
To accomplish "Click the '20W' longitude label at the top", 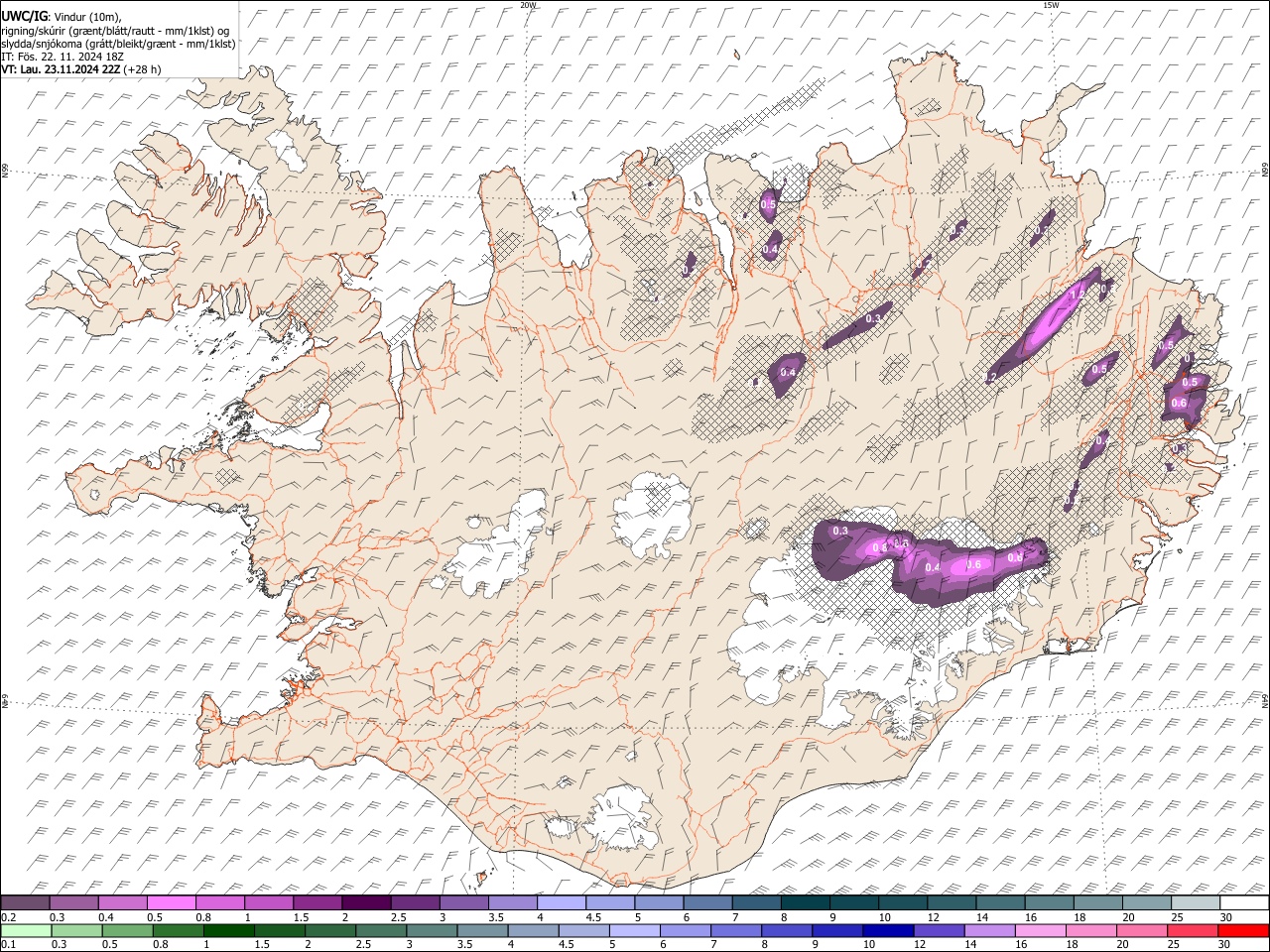I will tap(529, 5).
